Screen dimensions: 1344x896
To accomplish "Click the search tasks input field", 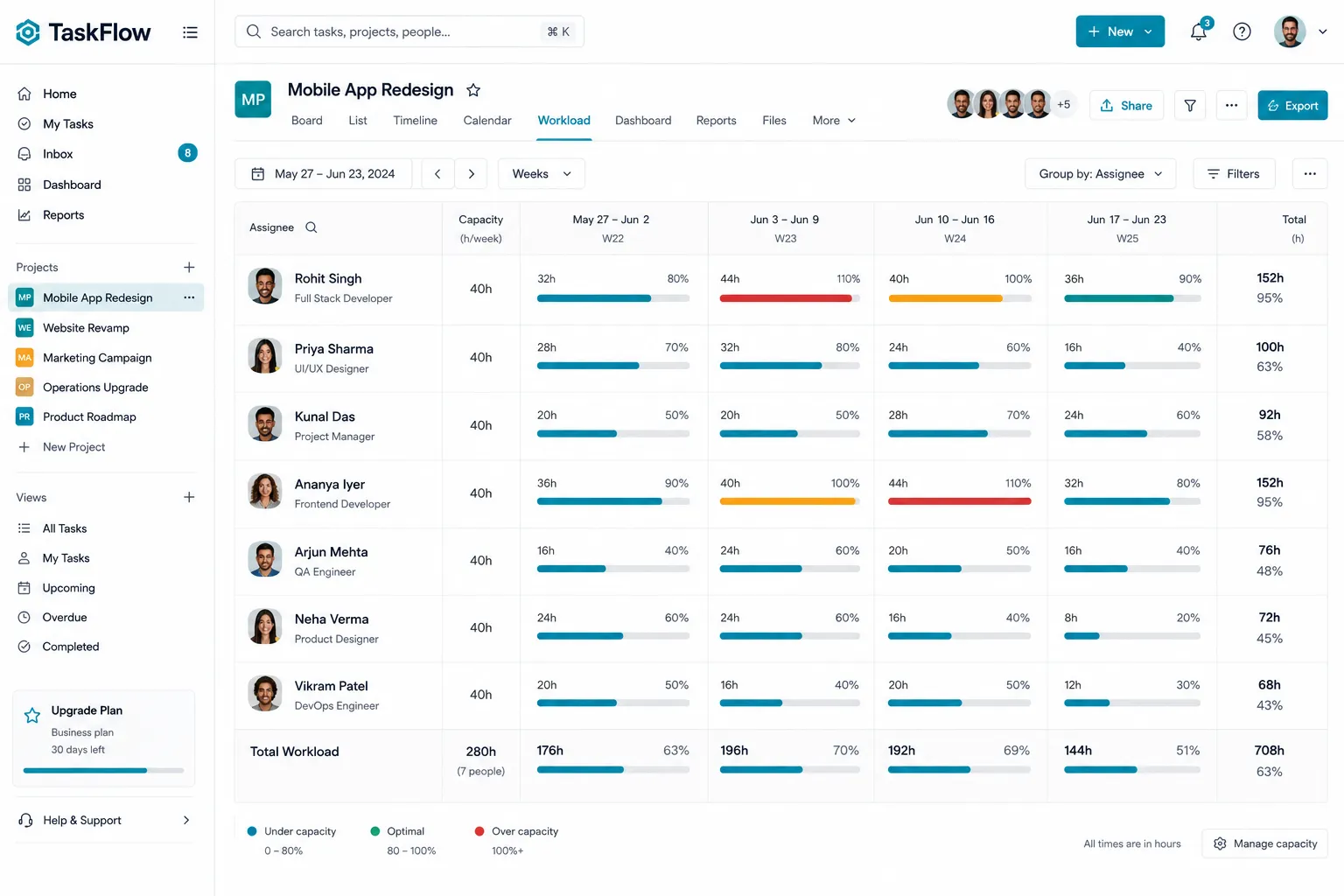I will click(409, 31).
